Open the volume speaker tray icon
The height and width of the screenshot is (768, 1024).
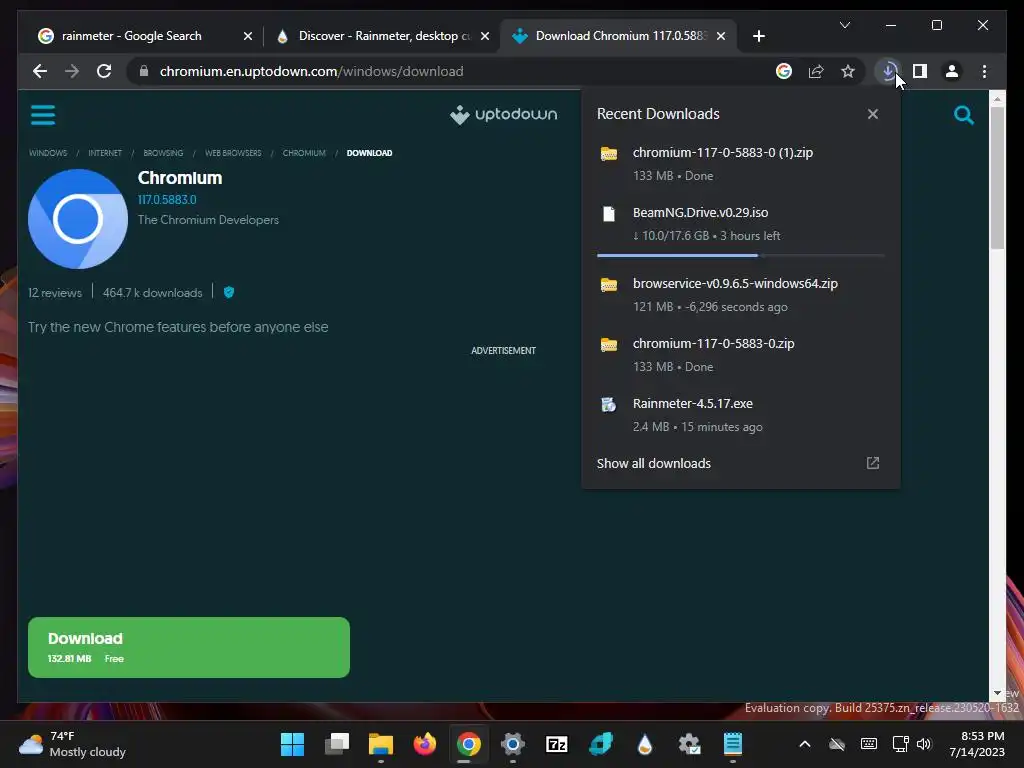923,744
